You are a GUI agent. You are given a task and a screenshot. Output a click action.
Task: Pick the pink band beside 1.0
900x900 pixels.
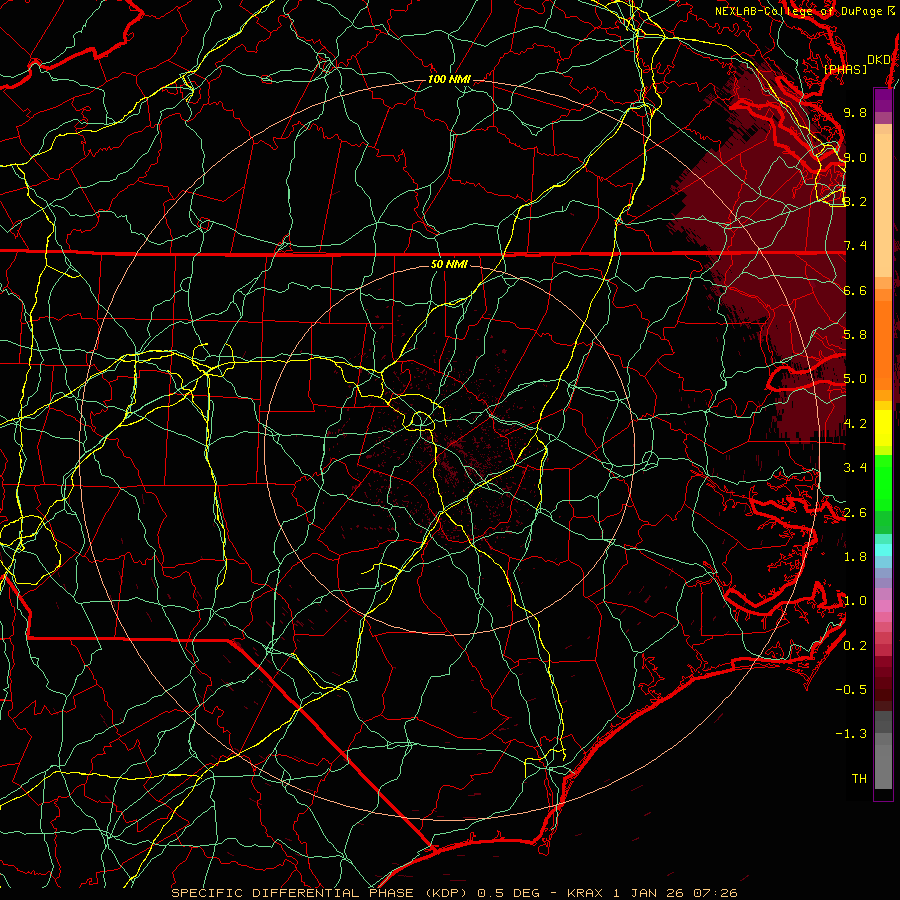883,606
